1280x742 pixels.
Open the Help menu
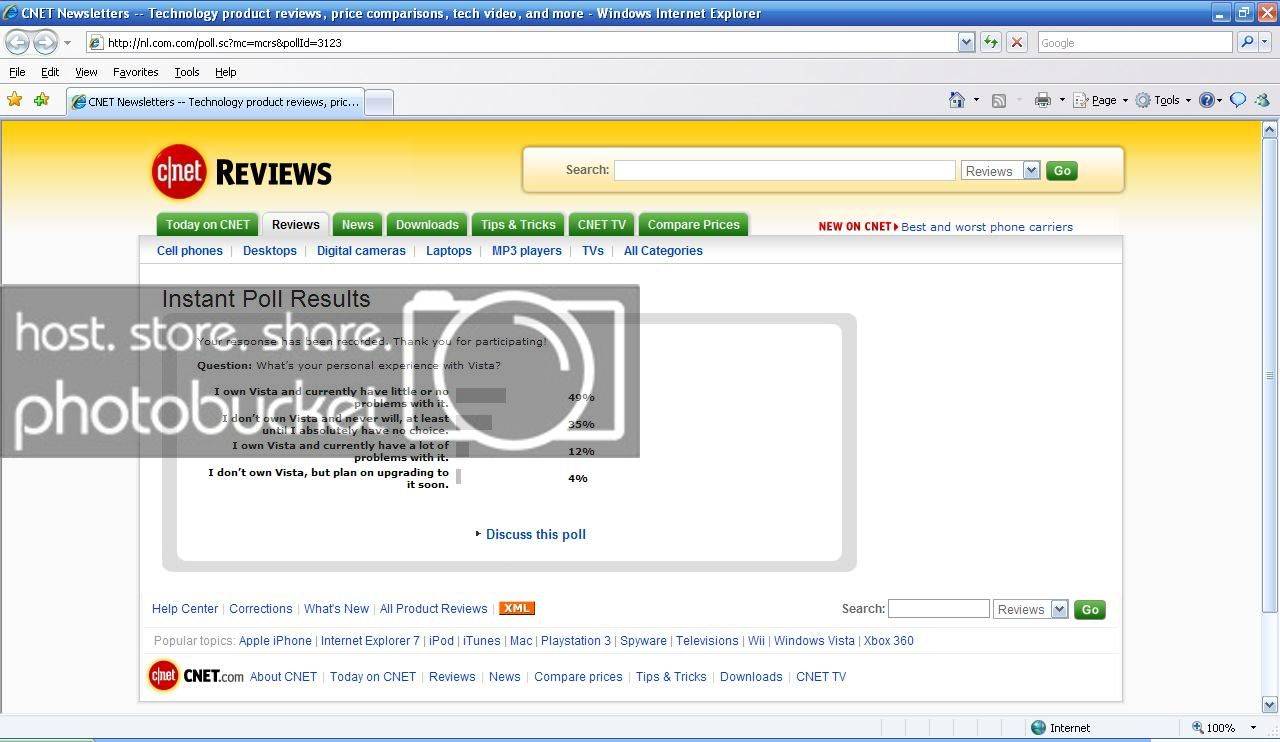(x=226, y=72)
